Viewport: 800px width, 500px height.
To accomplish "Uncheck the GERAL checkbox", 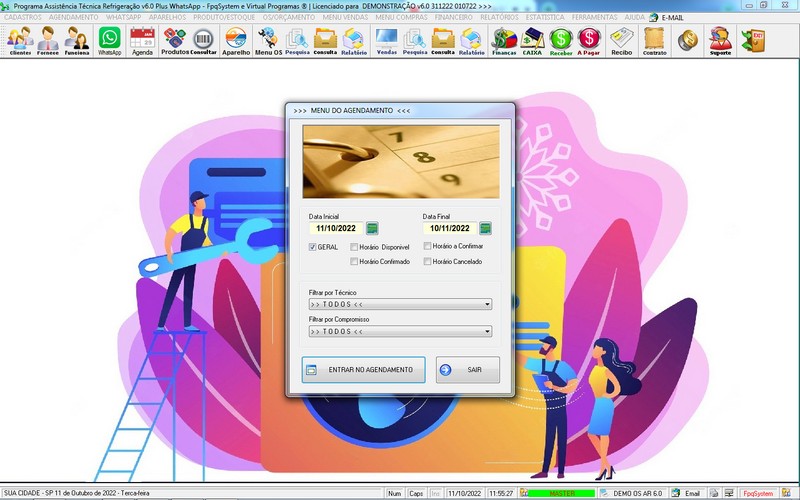I will [x=314, y=246].
